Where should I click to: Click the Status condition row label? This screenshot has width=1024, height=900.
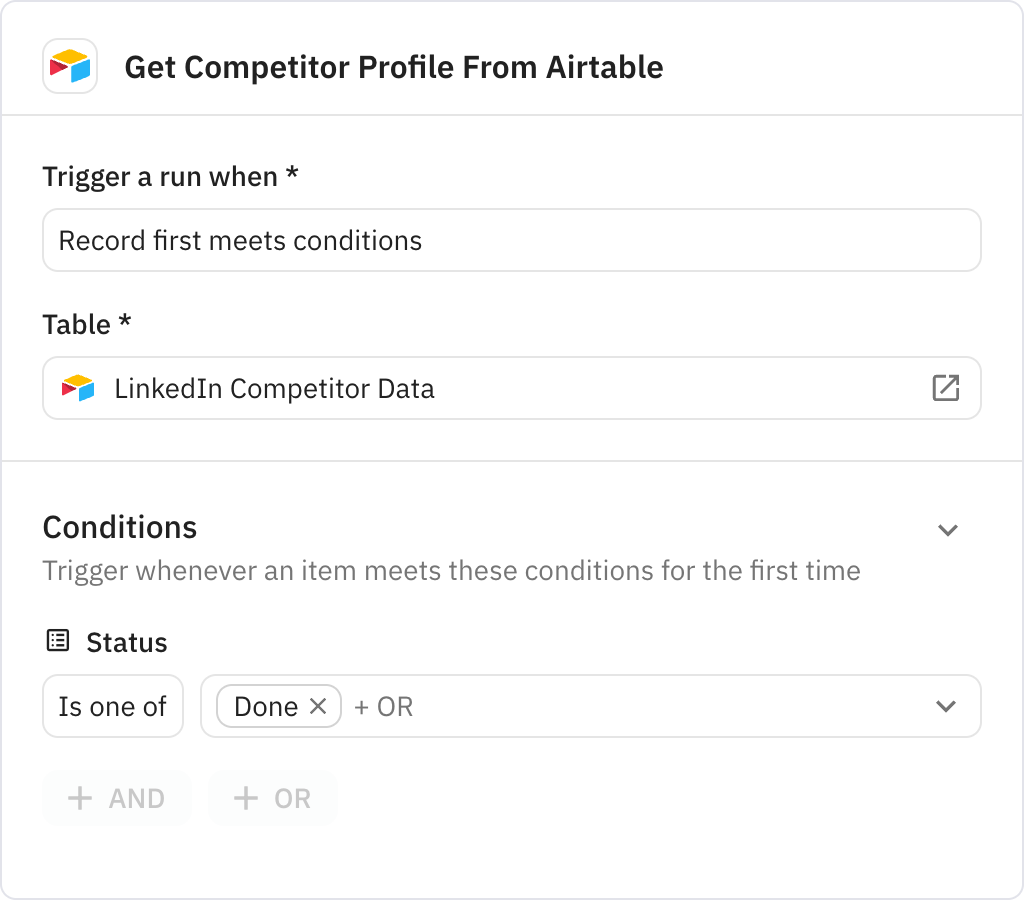(128, 641)
